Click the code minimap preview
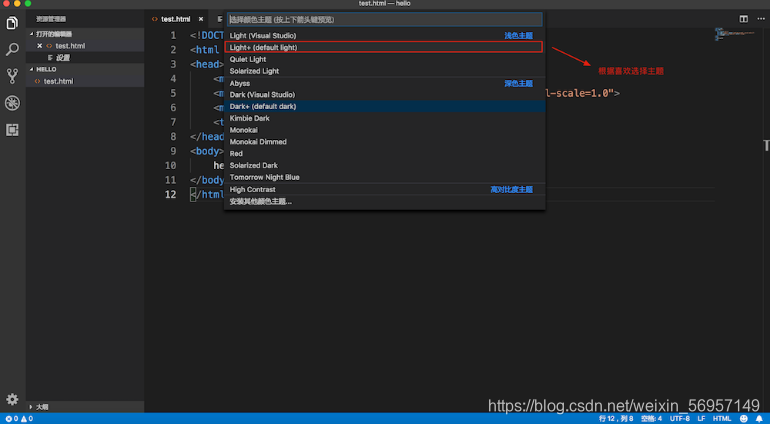The height and width of the screenshot is (425, 770). coord(735,34)
